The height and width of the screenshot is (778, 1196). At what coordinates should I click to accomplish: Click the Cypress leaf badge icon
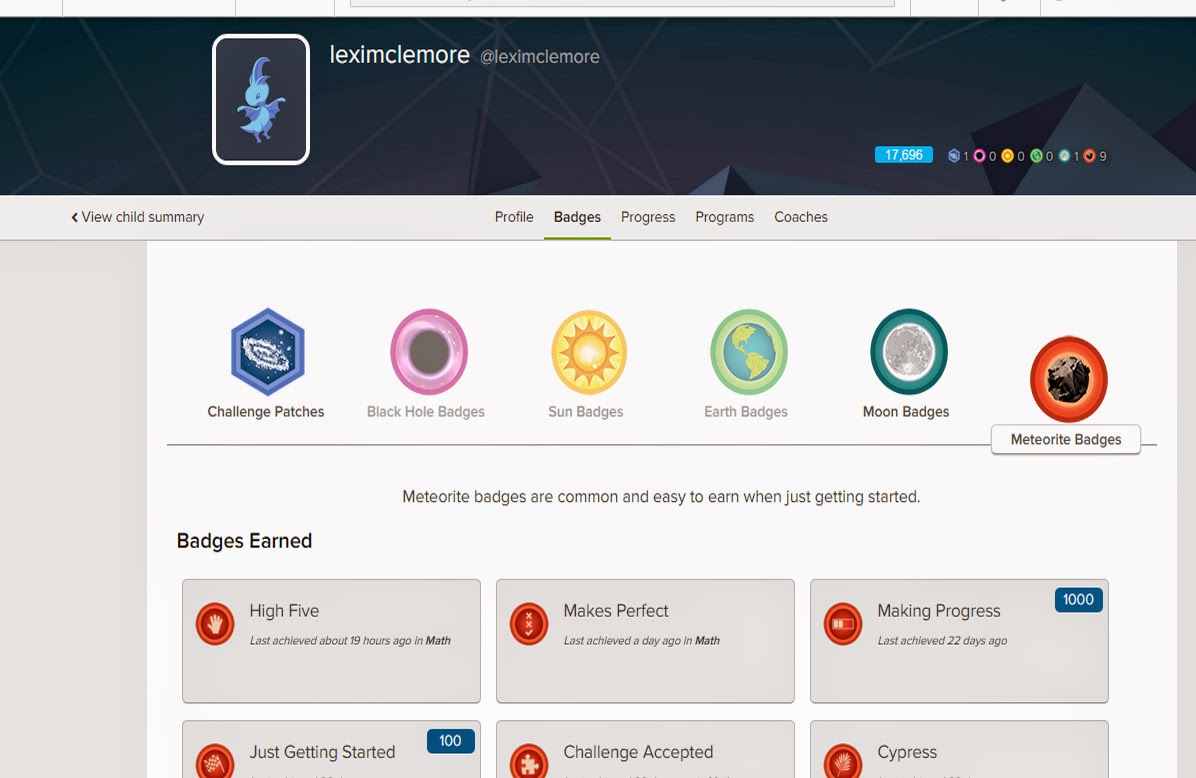(x=843, y=763)
